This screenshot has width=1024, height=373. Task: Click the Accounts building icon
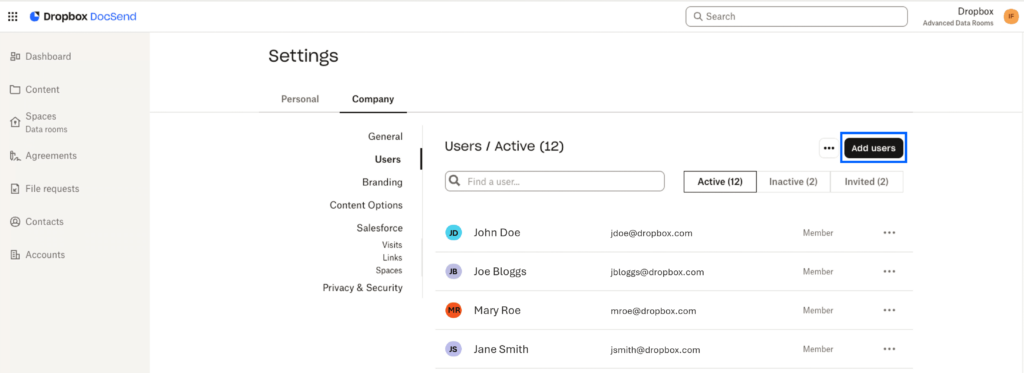15,255
